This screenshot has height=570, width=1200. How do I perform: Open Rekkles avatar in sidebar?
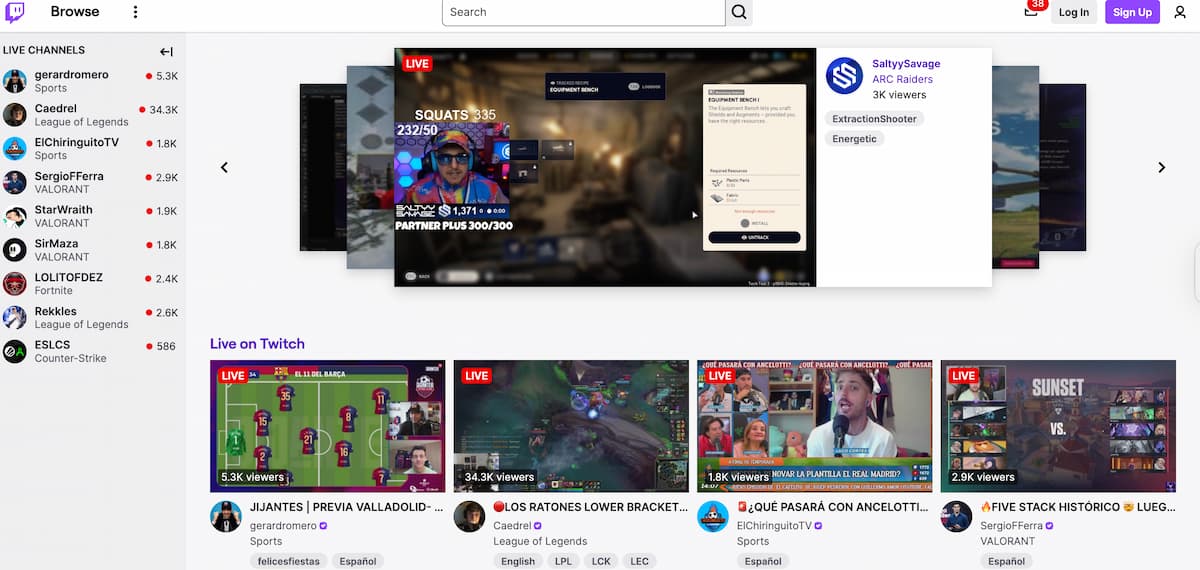pos(15,317)
